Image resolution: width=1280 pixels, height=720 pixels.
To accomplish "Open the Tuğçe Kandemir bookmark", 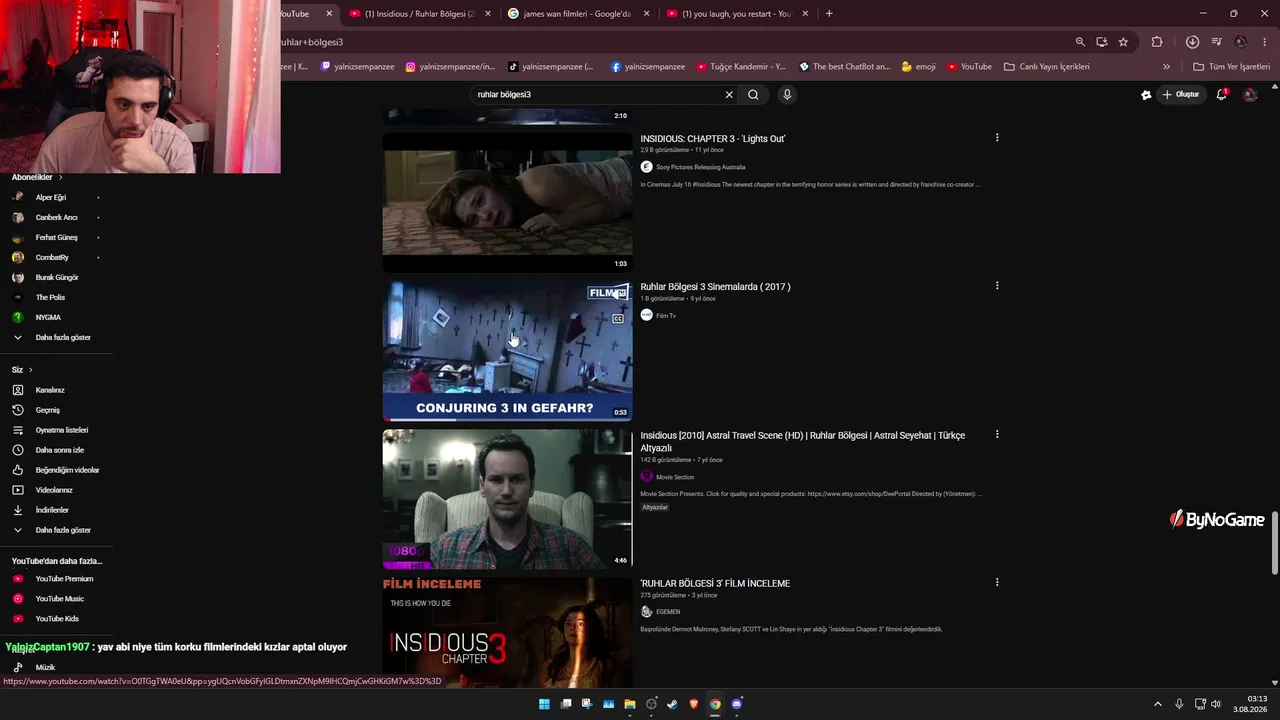I will 741,67.
